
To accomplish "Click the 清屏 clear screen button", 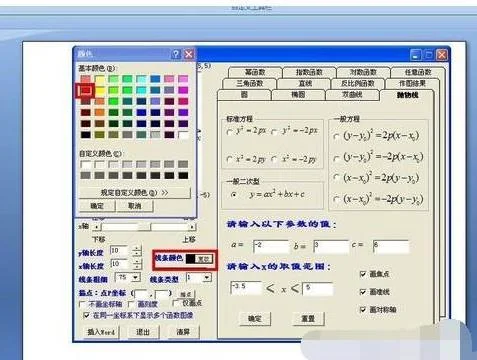I will (183, 332).
